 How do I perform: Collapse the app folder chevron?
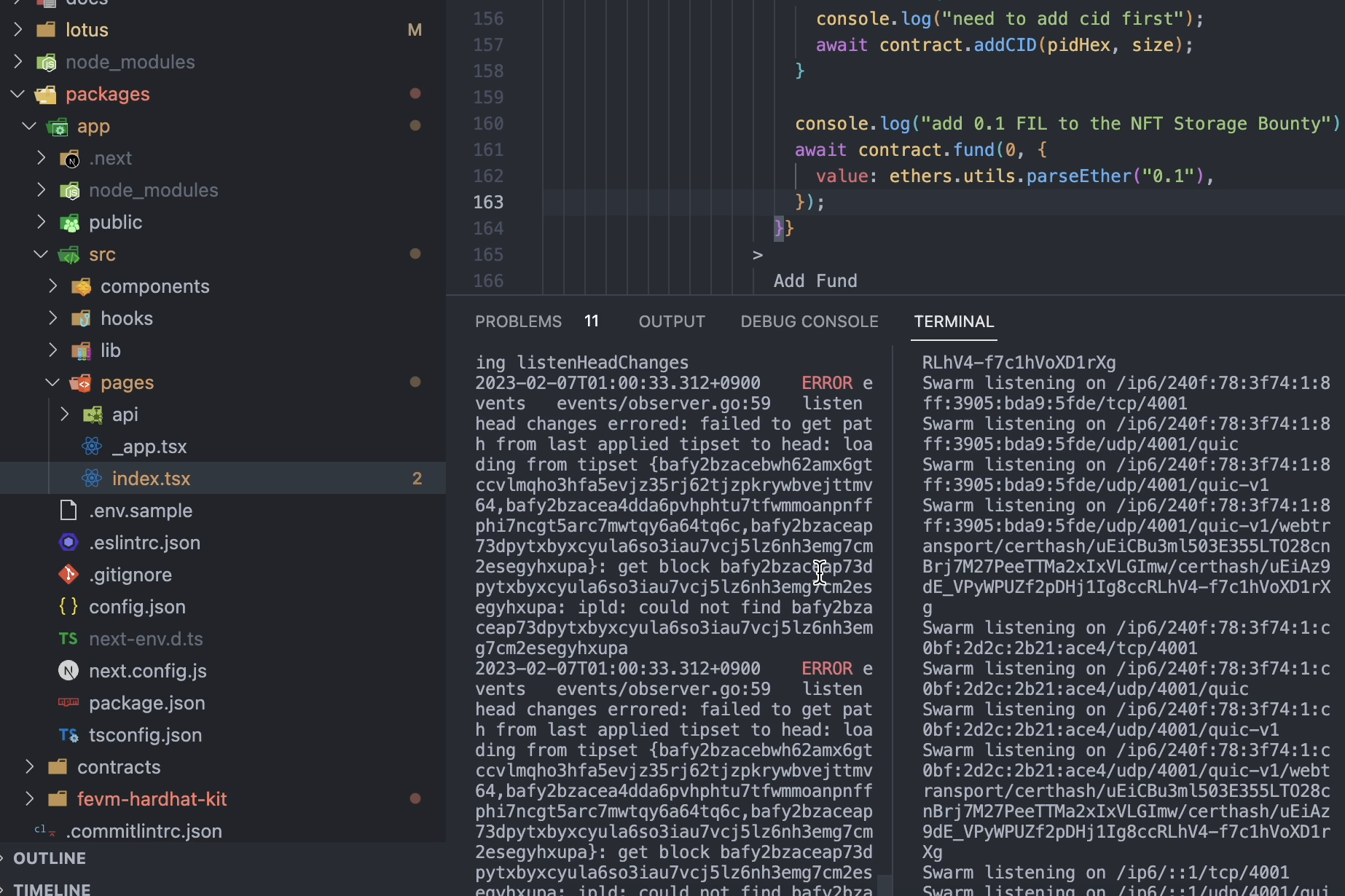pyautogui.click(x=30, y=126)
